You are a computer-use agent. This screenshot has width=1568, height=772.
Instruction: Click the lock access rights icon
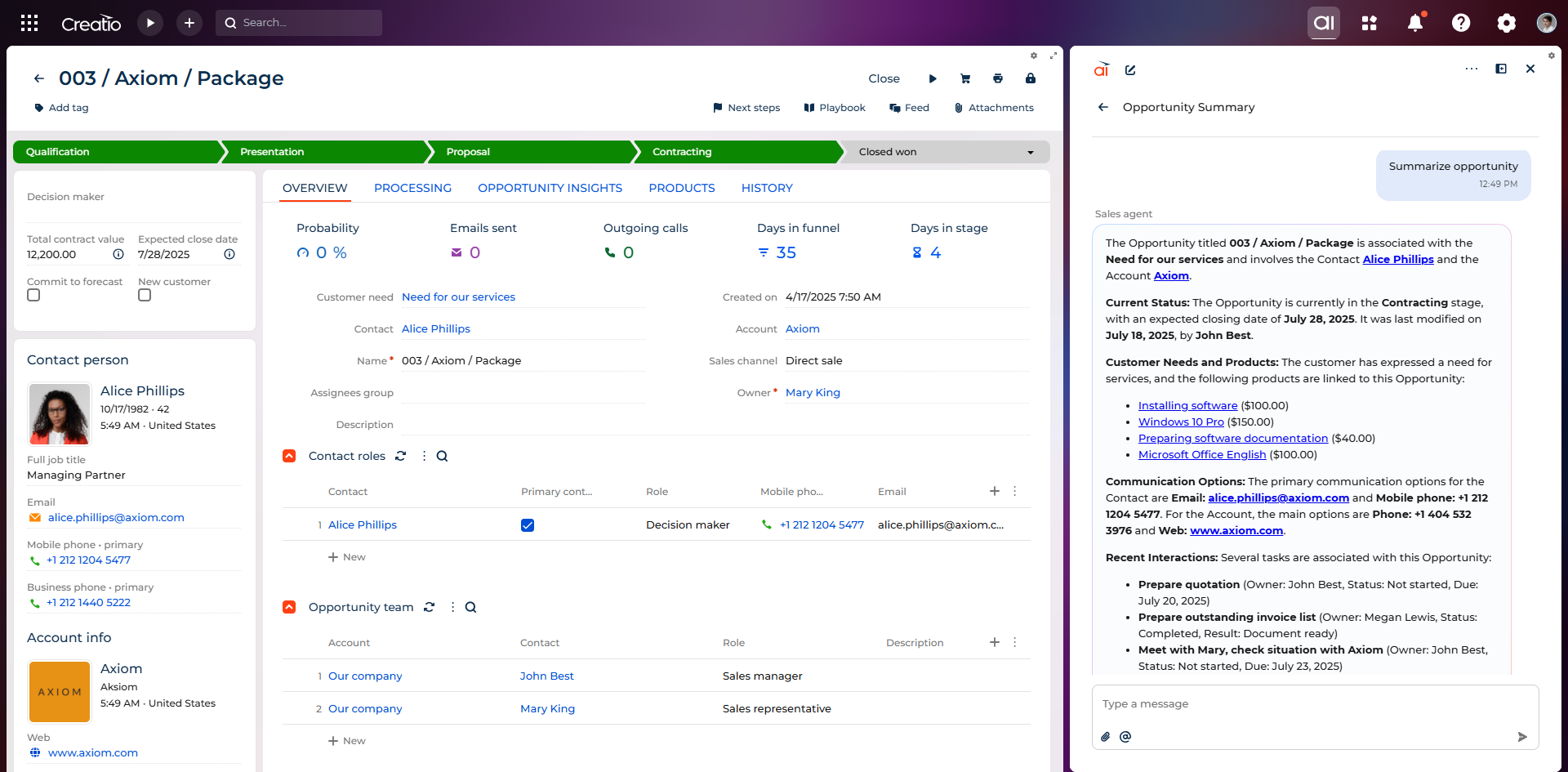[1031, 78]
